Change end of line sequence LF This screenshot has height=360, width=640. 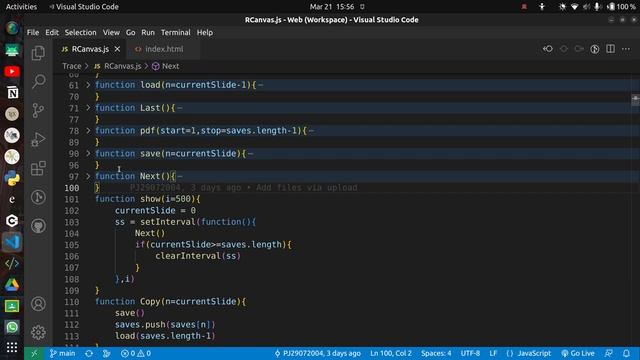click(x=493, y=353)
